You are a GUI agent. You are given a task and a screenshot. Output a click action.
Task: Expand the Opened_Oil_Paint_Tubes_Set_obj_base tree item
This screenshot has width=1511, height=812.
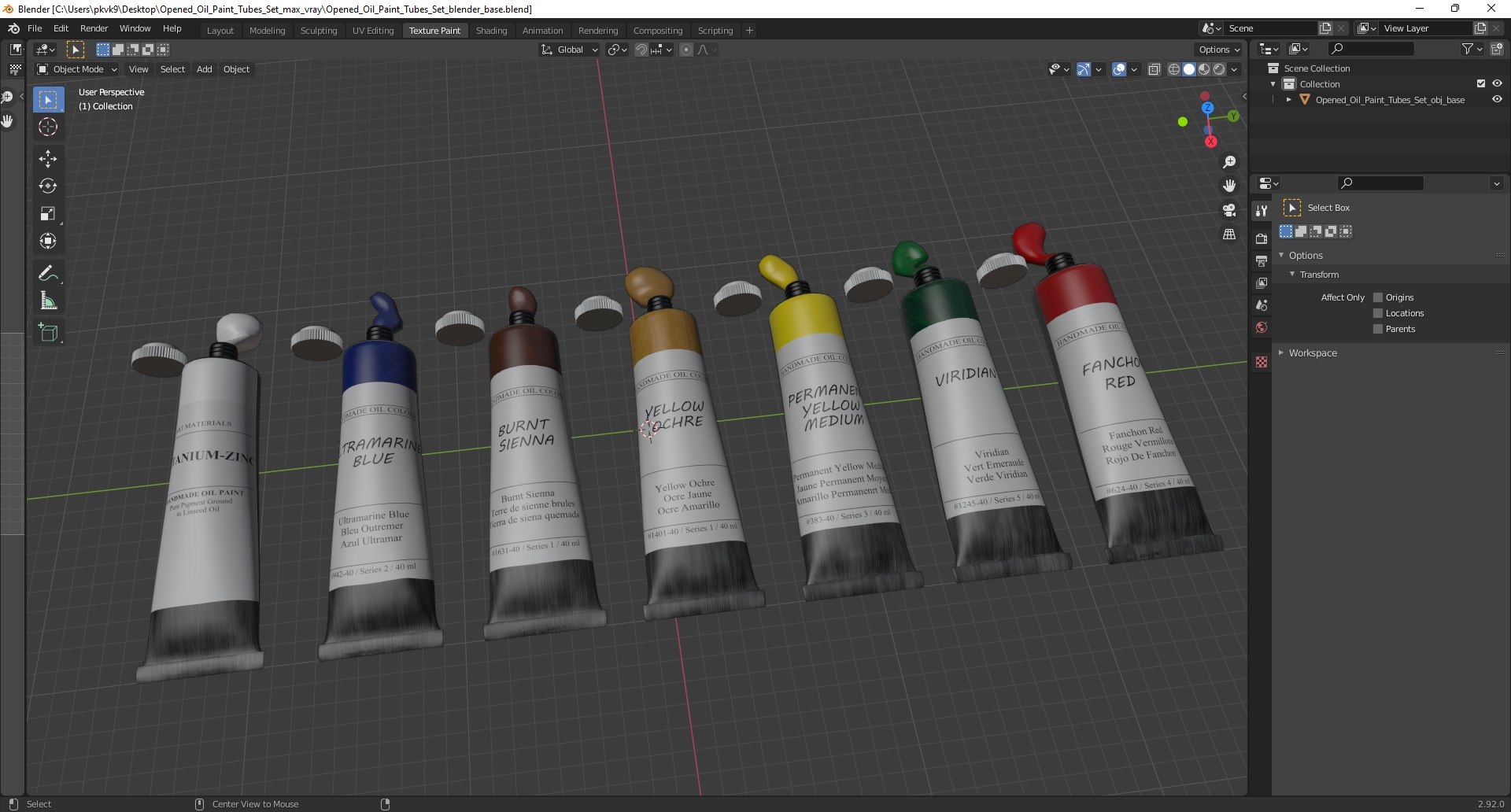click(x=1288, y=100)
